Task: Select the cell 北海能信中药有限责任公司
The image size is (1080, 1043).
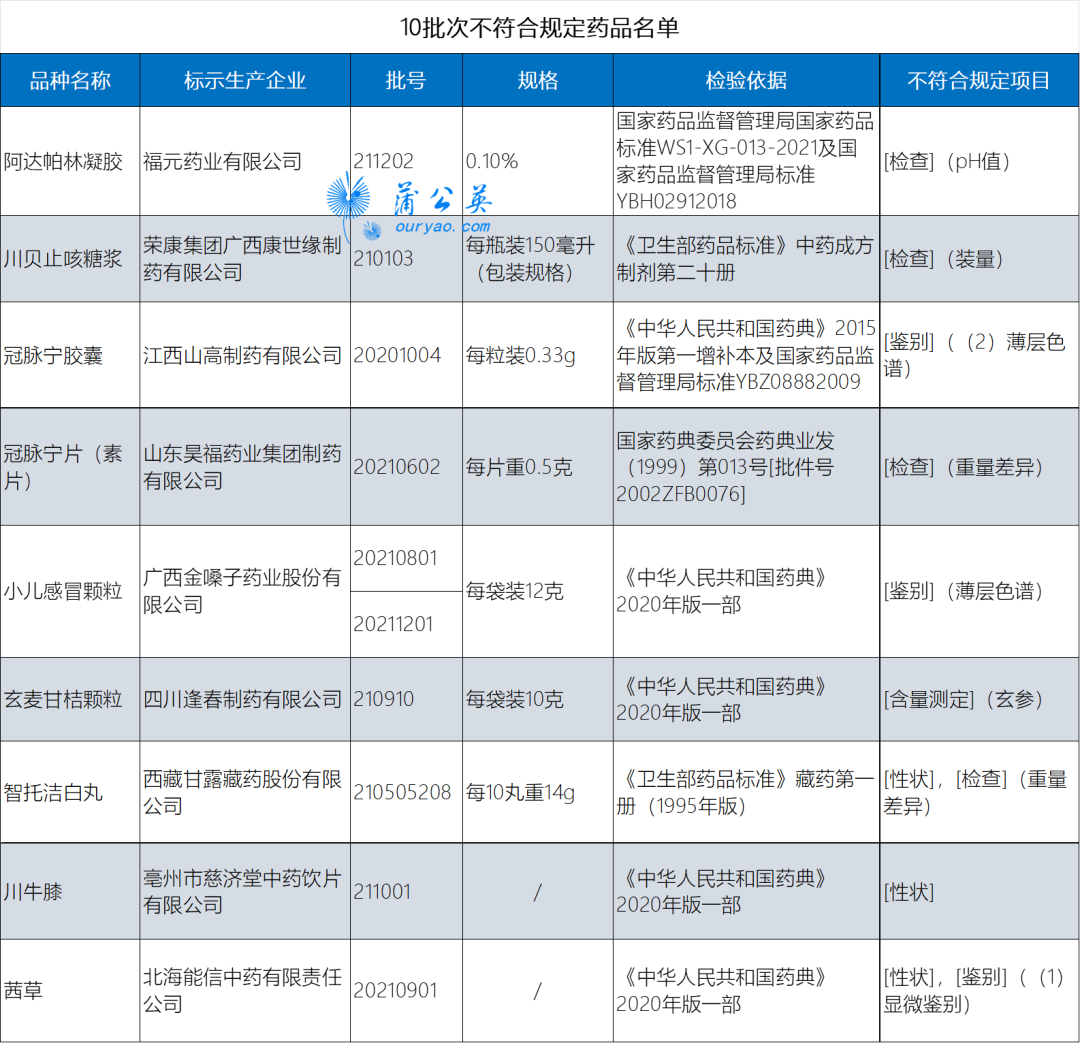Action: pyautogui.click(x=245, y=991)
